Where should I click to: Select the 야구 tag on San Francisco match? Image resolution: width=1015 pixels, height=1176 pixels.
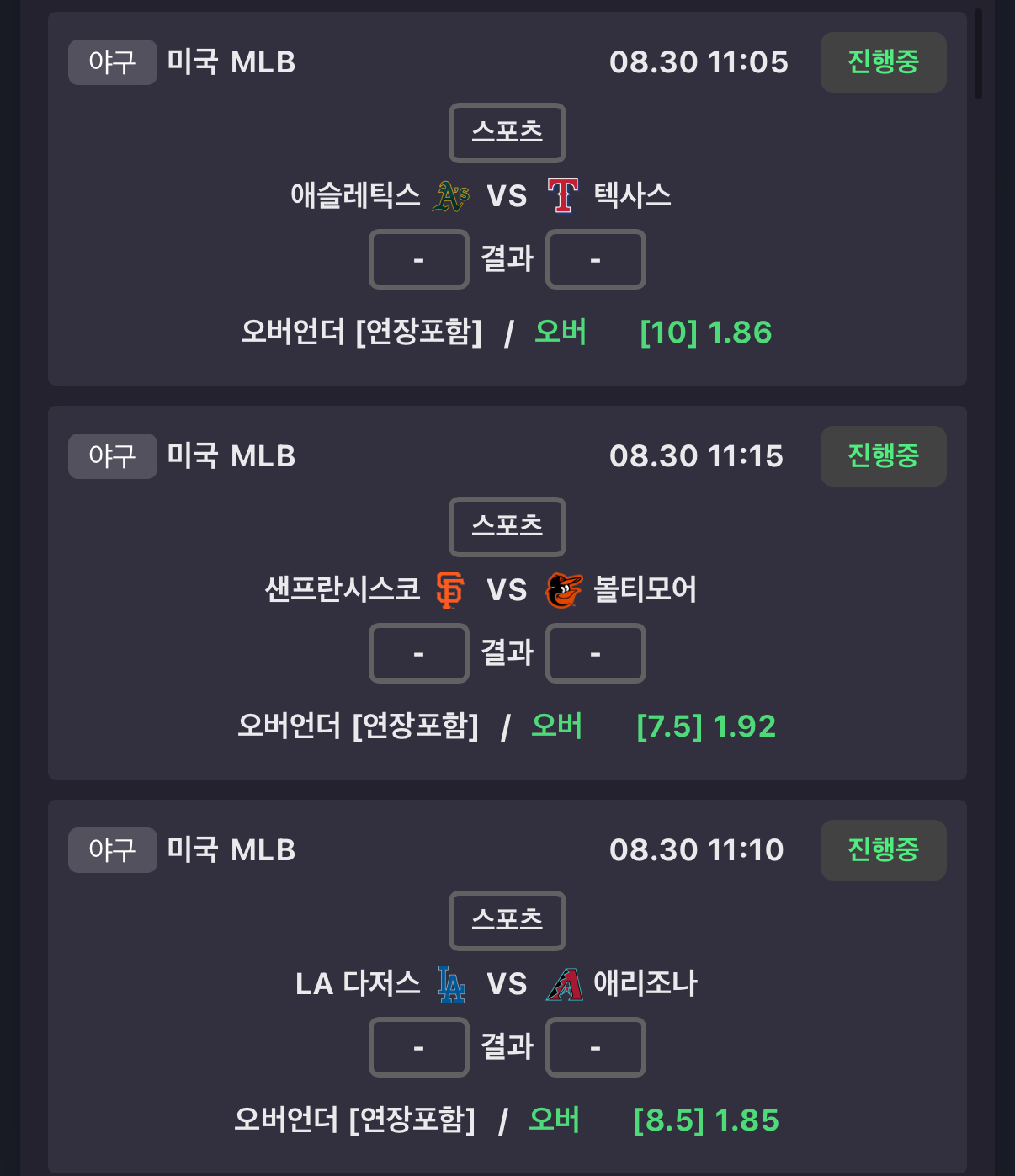tap(113, 456)
